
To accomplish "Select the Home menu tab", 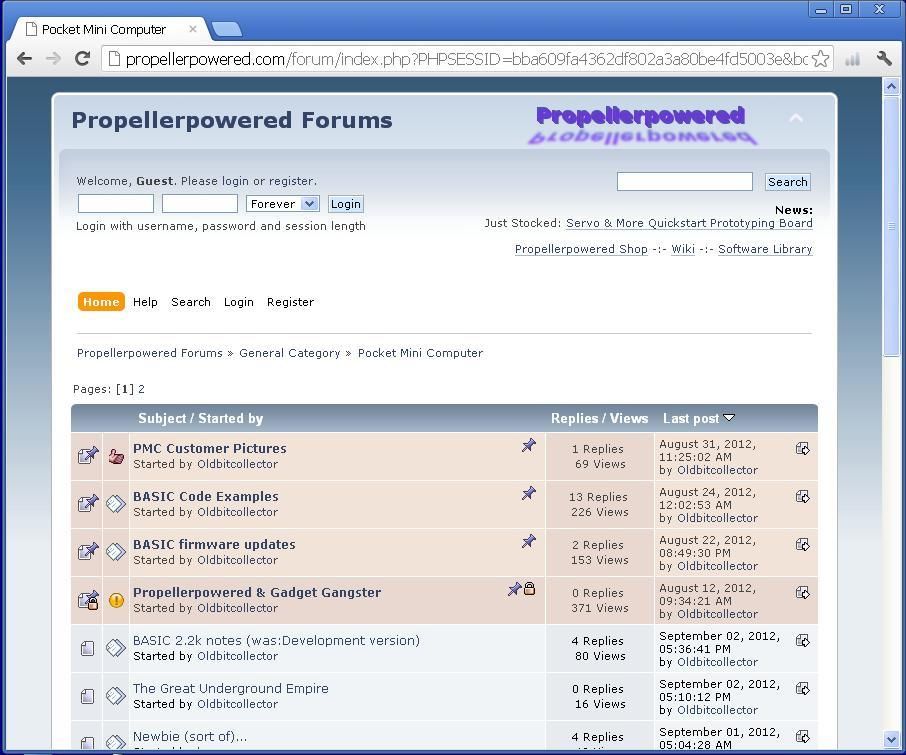I will click(101, 302).
